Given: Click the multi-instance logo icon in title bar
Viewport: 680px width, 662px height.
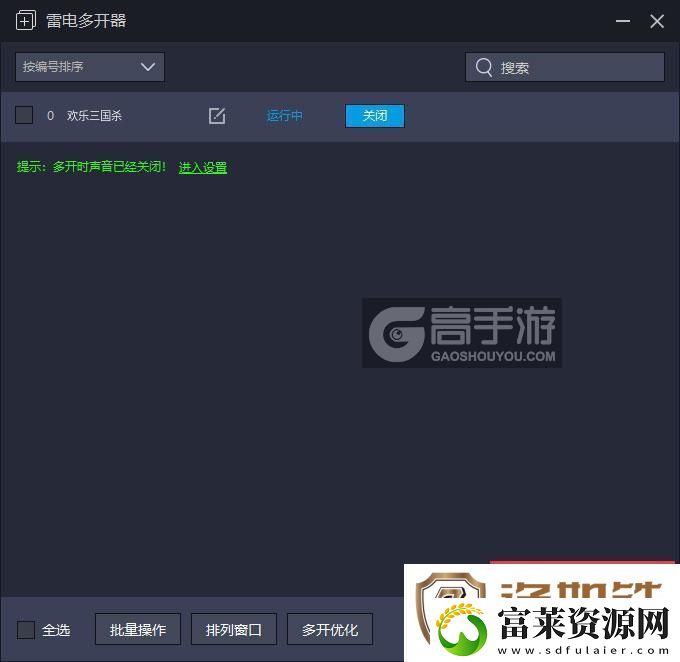Looking at the screenshot, I should [x=26, y=21].
